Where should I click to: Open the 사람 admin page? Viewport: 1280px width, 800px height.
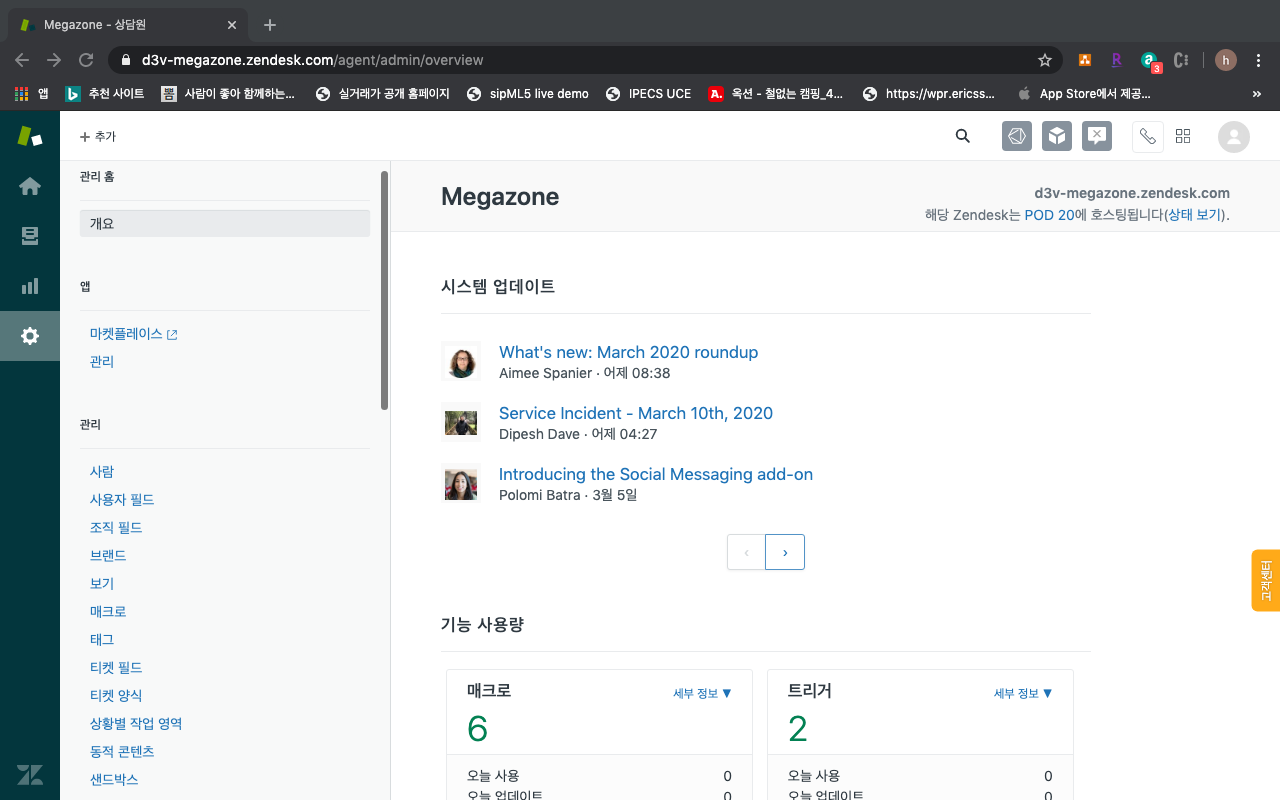pyautogui.click(x=102, y=471)
